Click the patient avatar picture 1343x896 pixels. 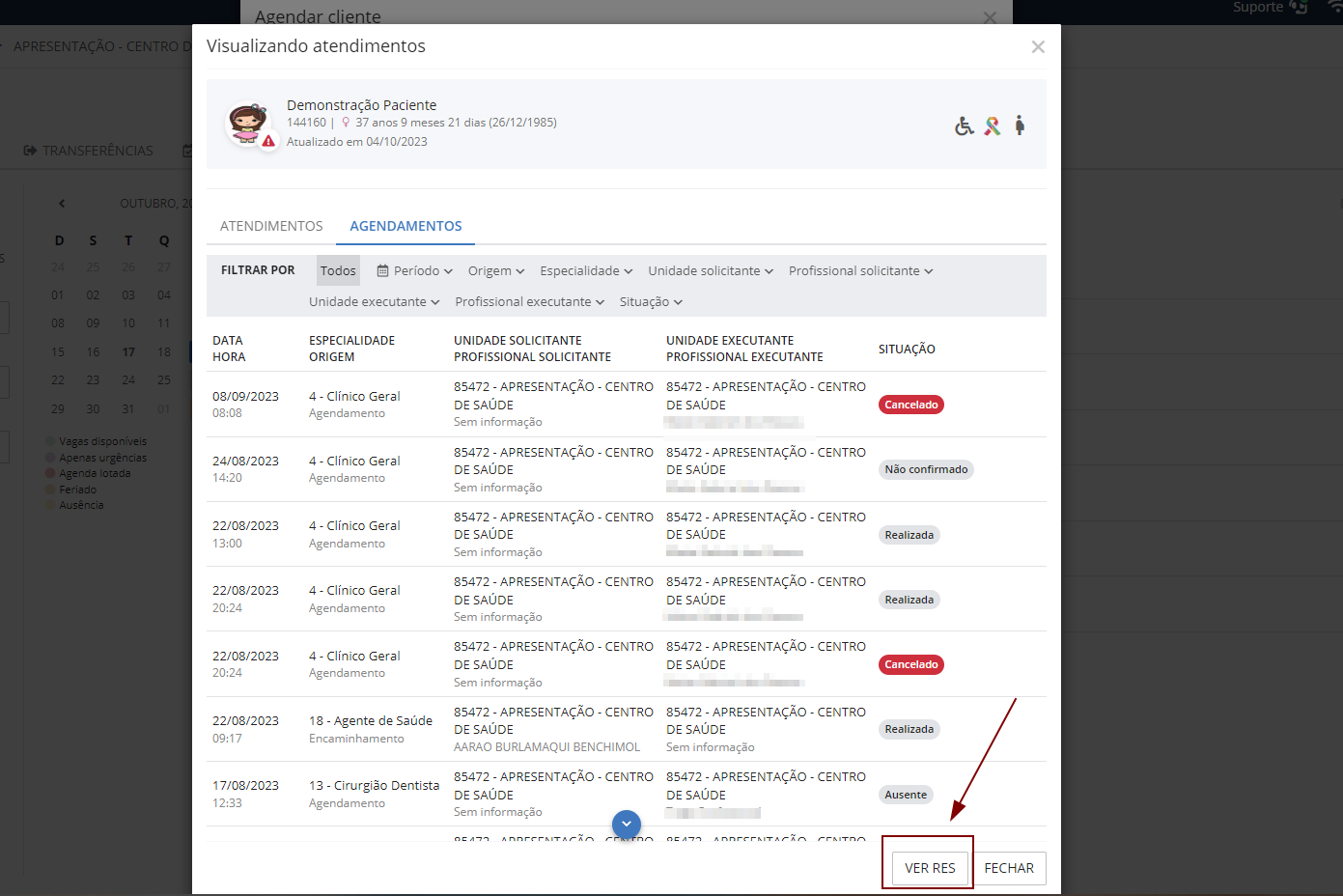[247, 124]
